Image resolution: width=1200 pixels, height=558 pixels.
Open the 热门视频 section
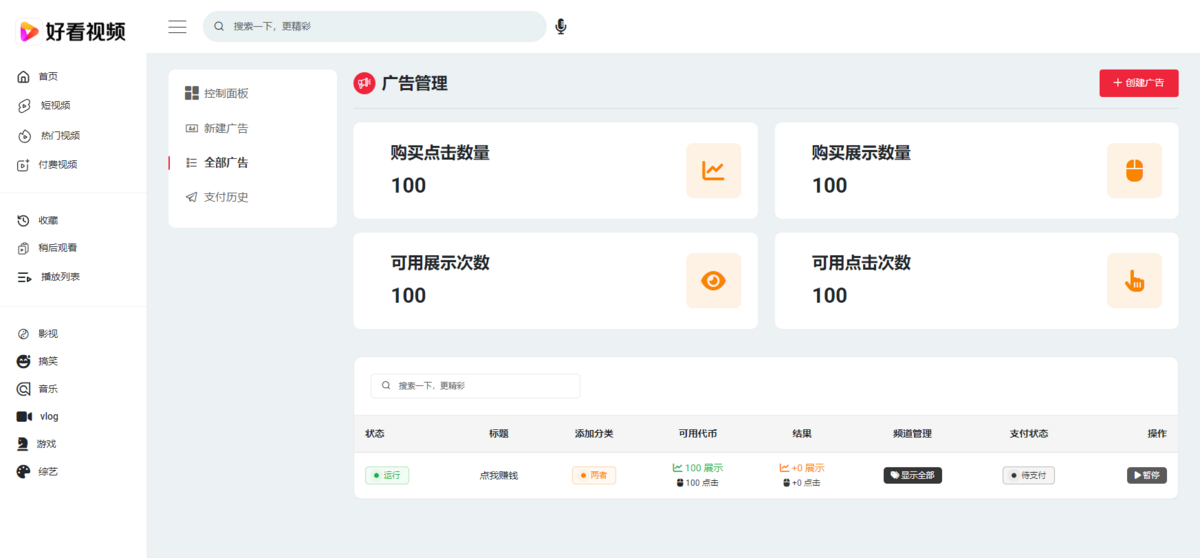click(60, 136)
